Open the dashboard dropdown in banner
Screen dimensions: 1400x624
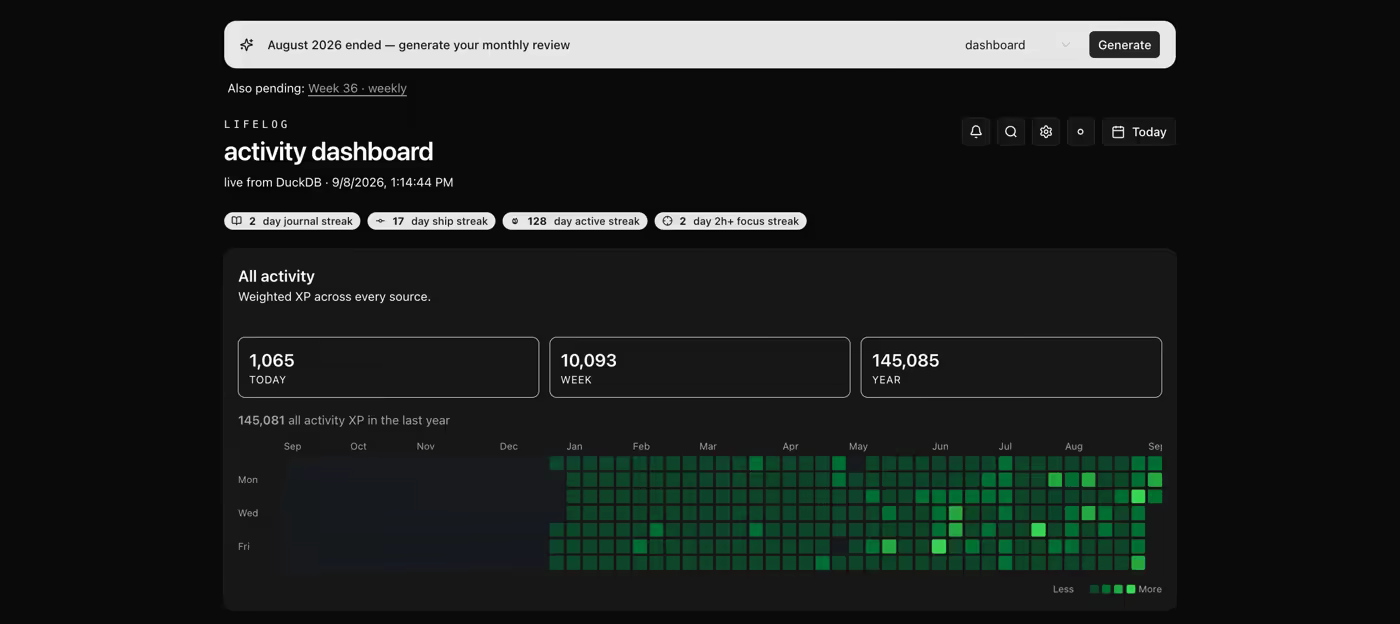pyautogui.click(x=1017, y=45)
